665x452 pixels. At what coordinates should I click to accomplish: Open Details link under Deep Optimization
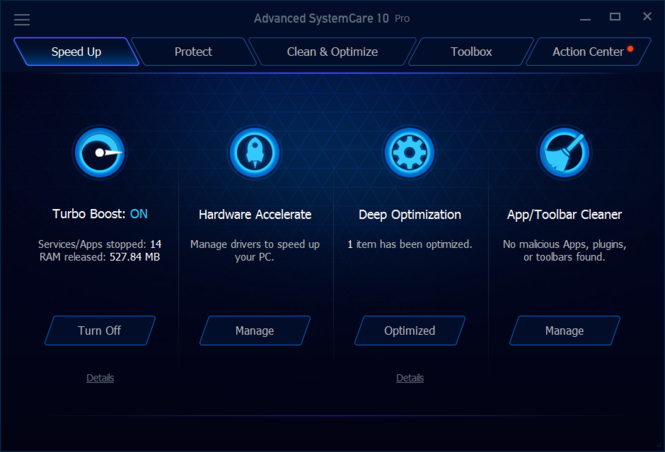pyautogui.click(x=410, y=378)
